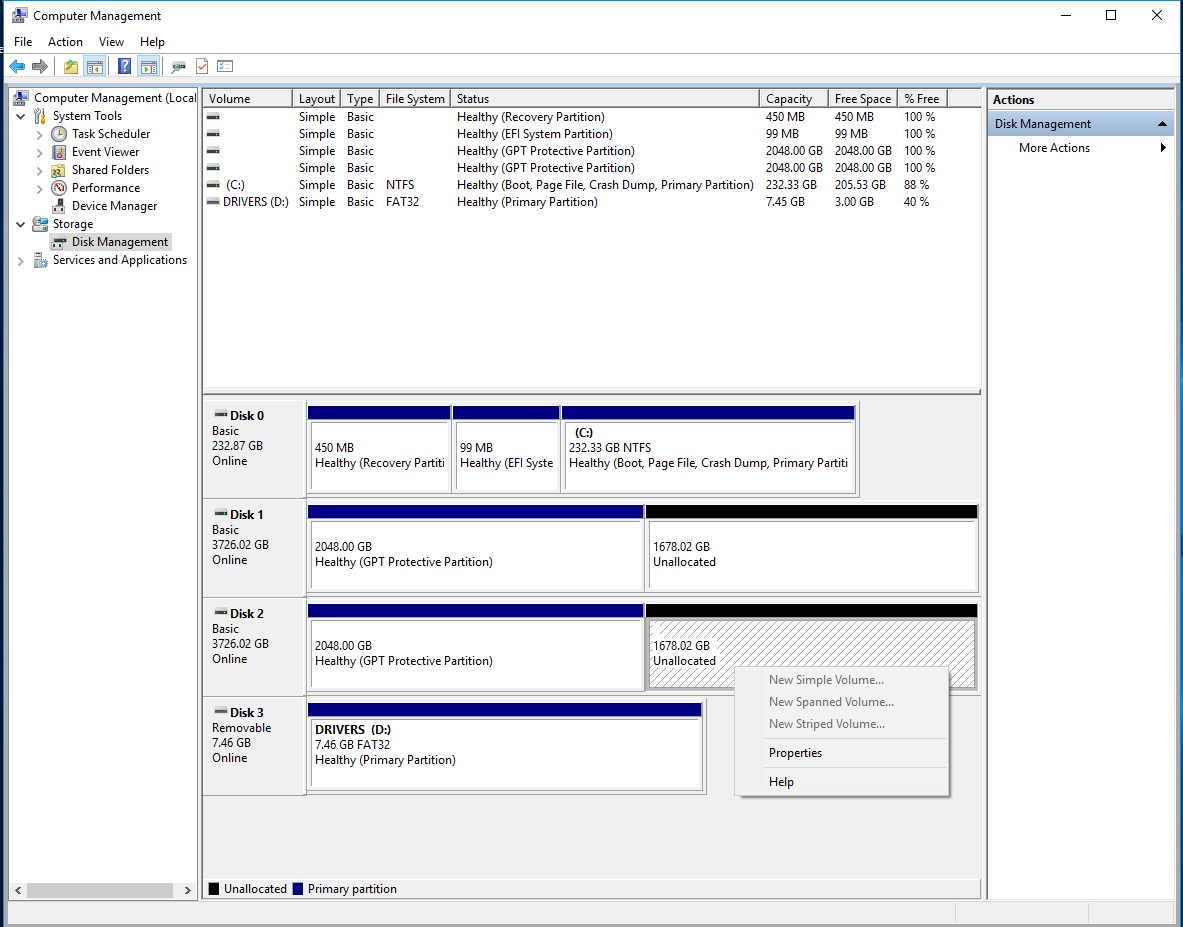Select Disk 0 450 MB Recovery partition block
Image resolution: width=1183 pixels, height=927 pixels.
pos(379,450)
